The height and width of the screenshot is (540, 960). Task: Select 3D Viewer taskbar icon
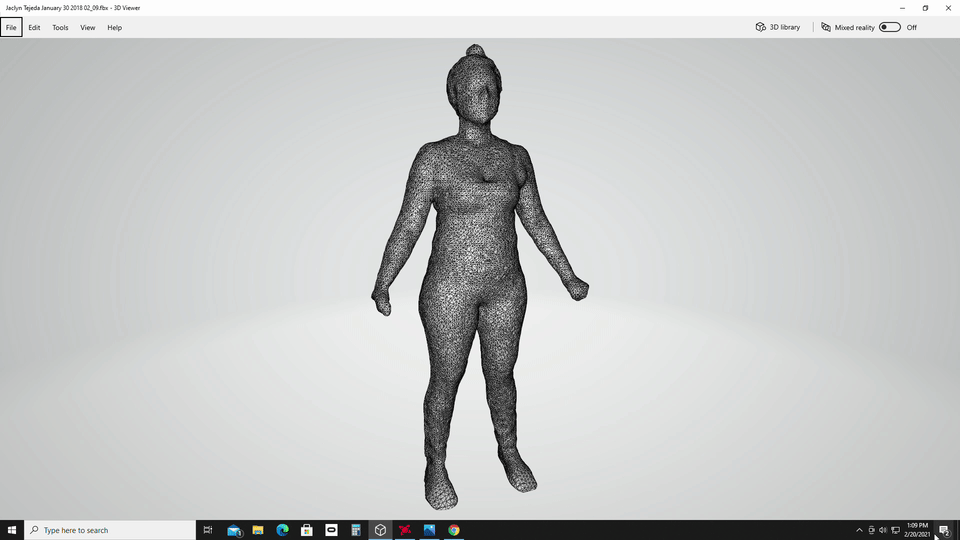click(380, 530)
